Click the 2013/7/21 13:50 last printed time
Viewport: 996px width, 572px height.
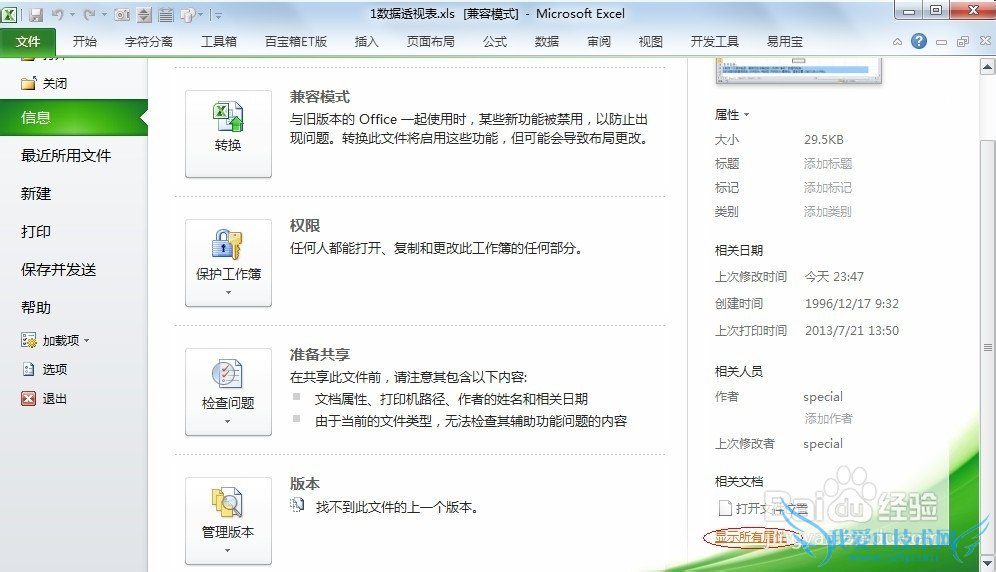pyautogui.click(x=852, y=331)
